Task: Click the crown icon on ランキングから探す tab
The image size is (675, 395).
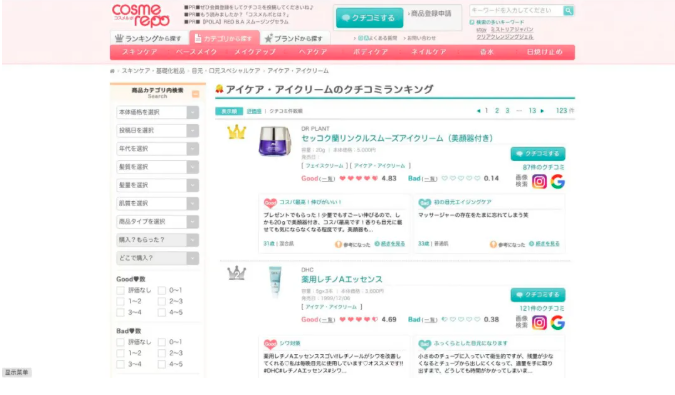Action: 119,38
